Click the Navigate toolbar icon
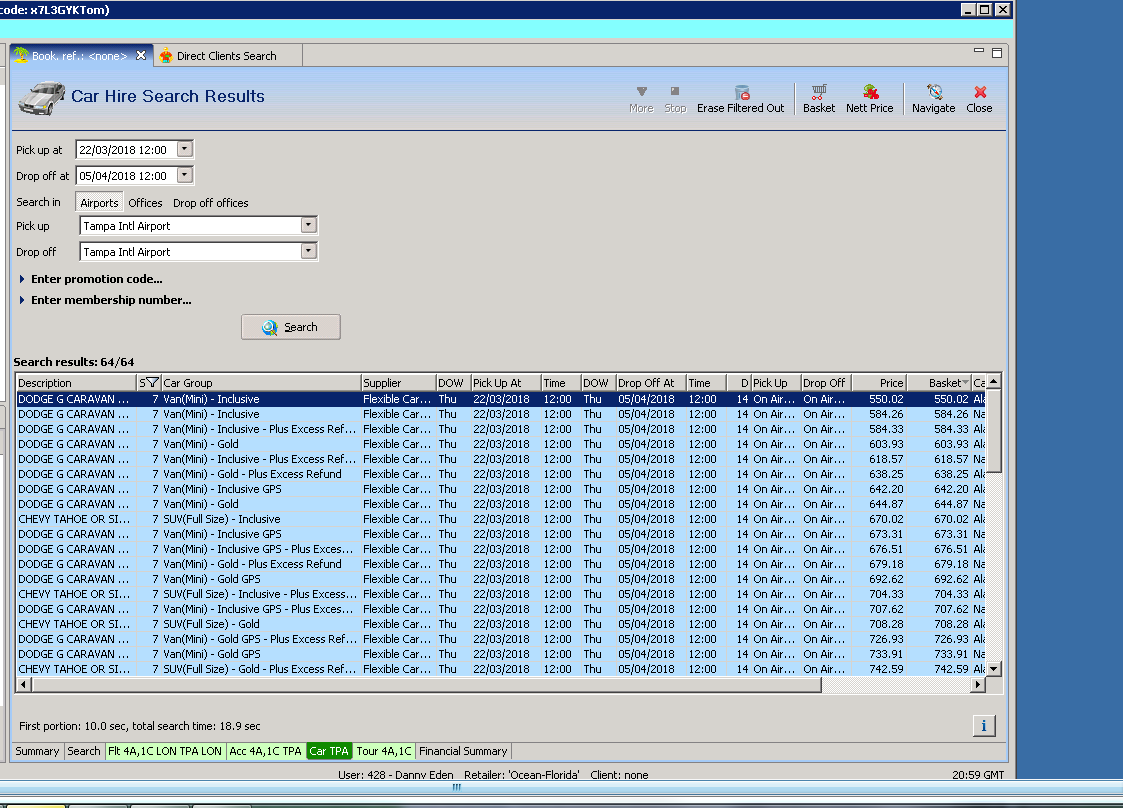This screenshot has width=1123, height=808. point(933,93)
